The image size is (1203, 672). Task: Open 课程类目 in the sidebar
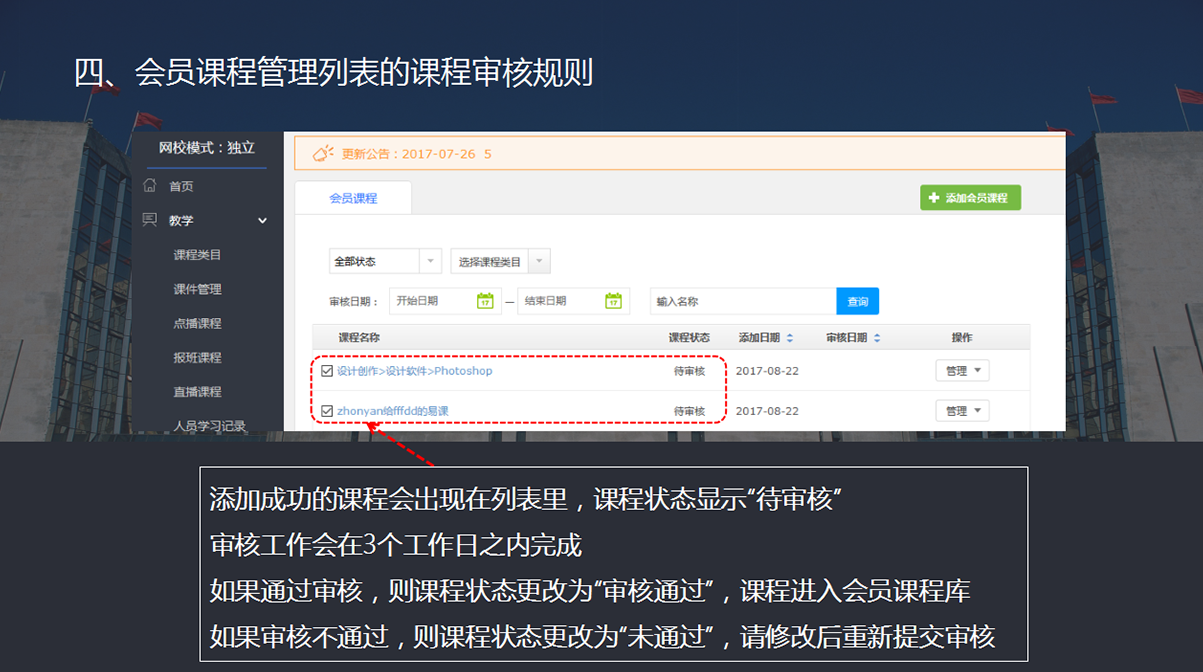[197, 255]
